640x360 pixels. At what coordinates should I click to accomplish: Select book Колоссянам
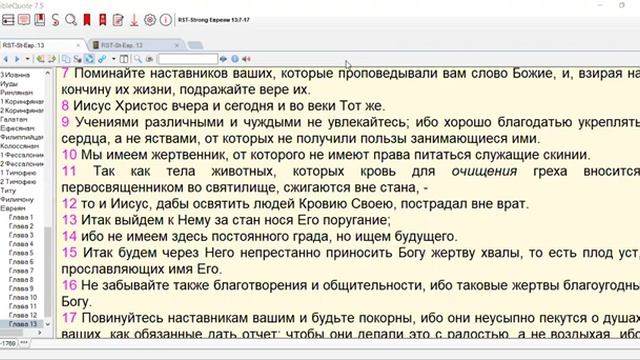click(20, 146)
